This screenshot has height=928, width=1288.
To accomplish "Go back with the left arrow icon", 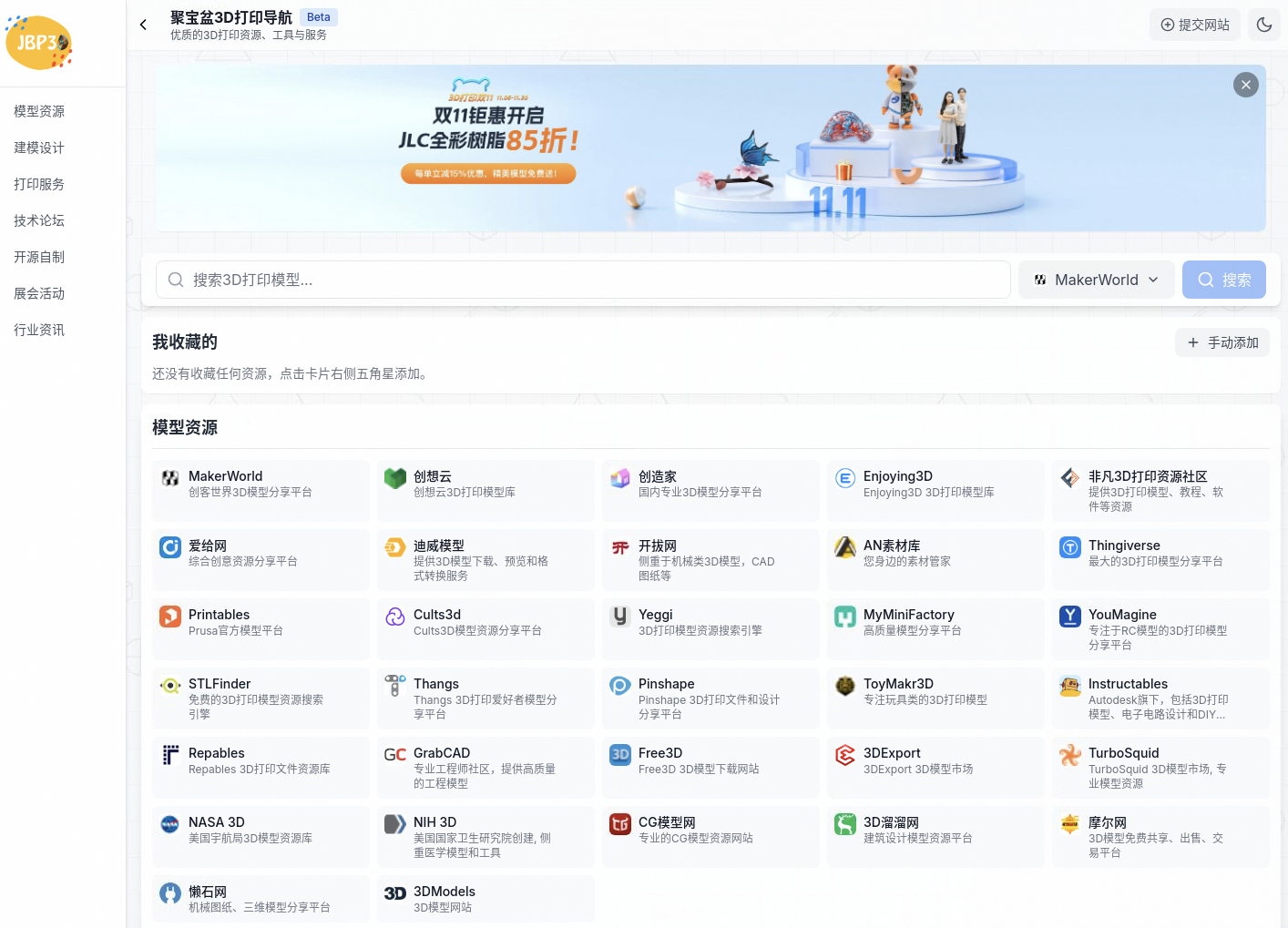I will [143, 25].
